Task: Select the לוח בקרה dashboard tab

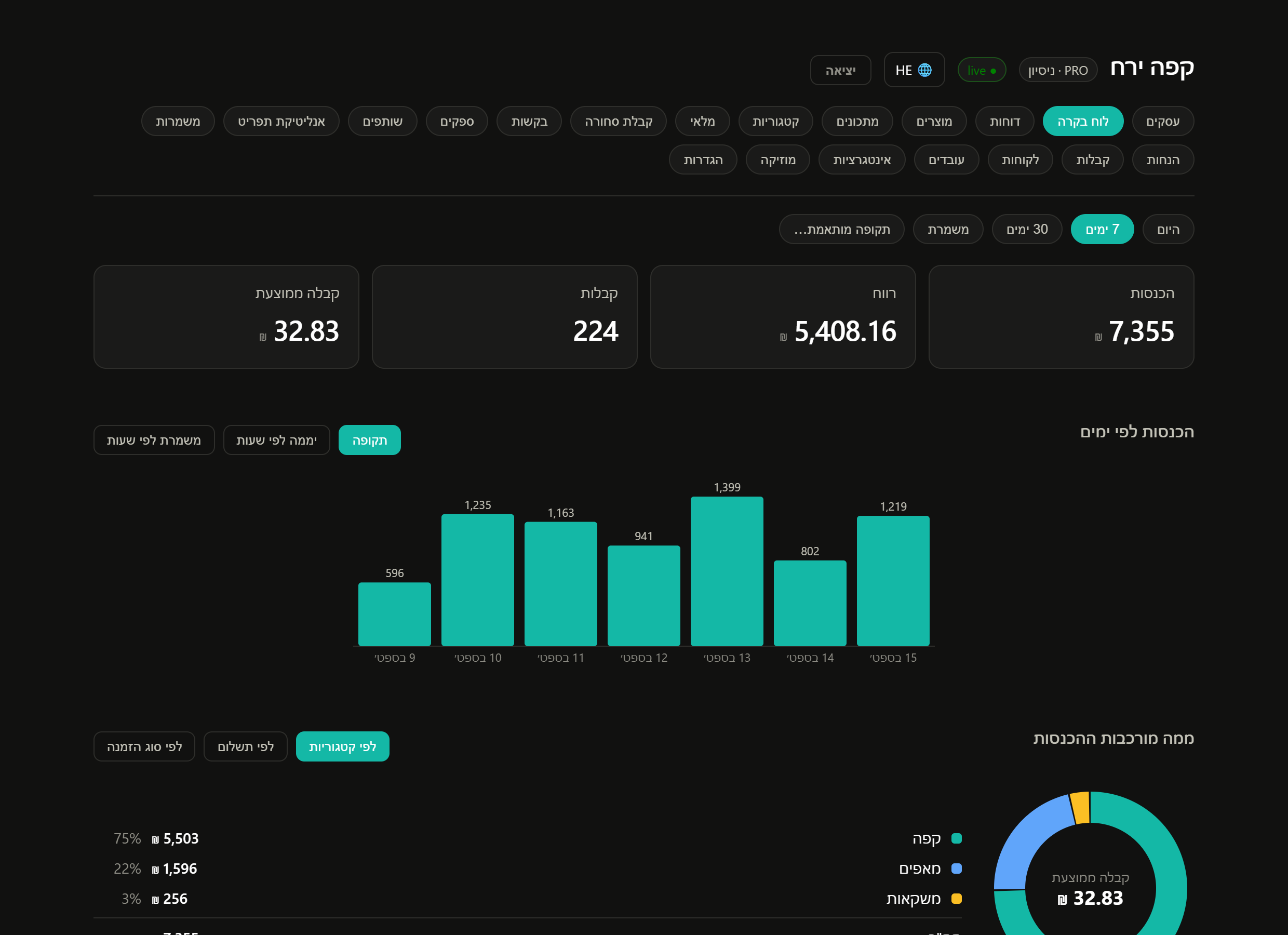Action: 1083,121
